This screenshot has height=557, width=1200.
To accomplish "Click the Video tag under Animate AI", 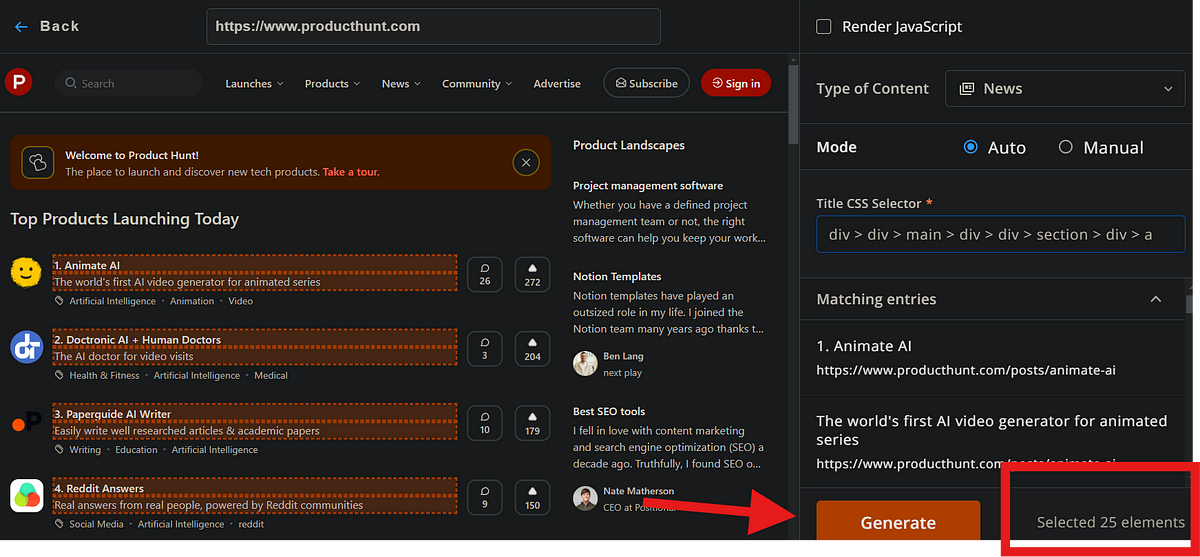I will coord(240,301).
